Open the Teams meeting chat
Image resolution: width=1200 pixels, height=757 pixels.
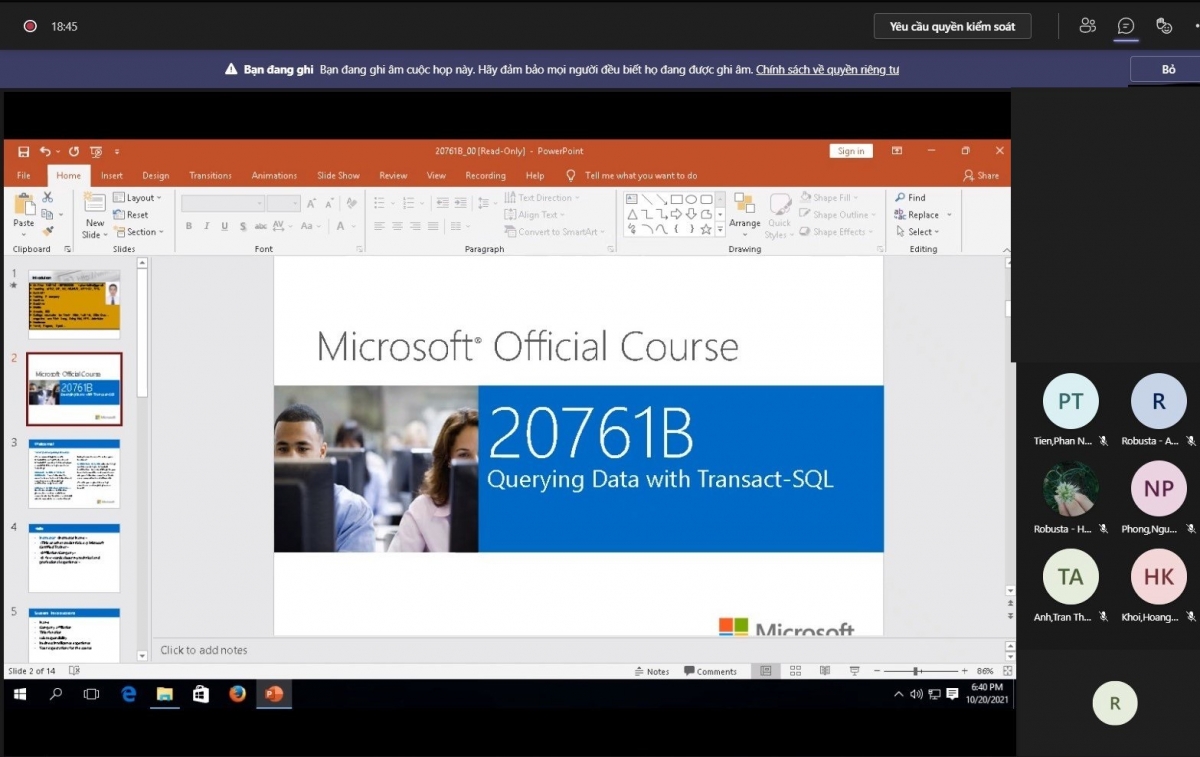coord(1126,26)
